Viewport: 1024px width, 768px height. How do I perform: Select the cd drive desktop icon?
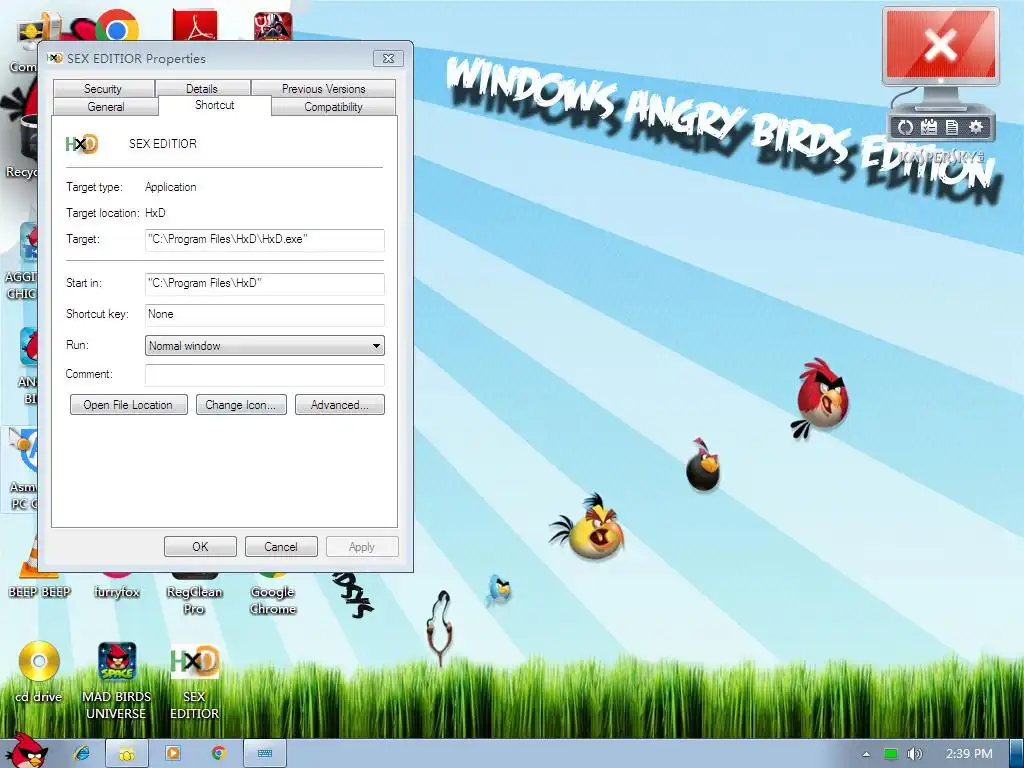pyautogui.click(x=39, y=671)
